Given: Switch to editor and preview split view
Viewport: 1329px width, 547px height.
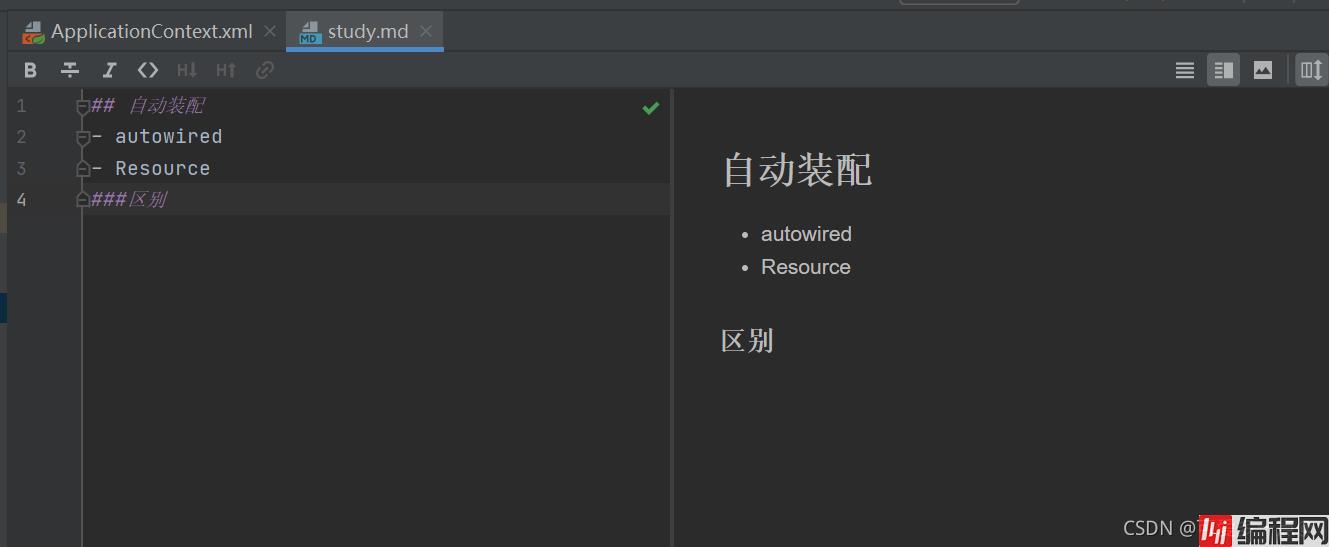Looking at the screenshot, I should (1223, 70).
